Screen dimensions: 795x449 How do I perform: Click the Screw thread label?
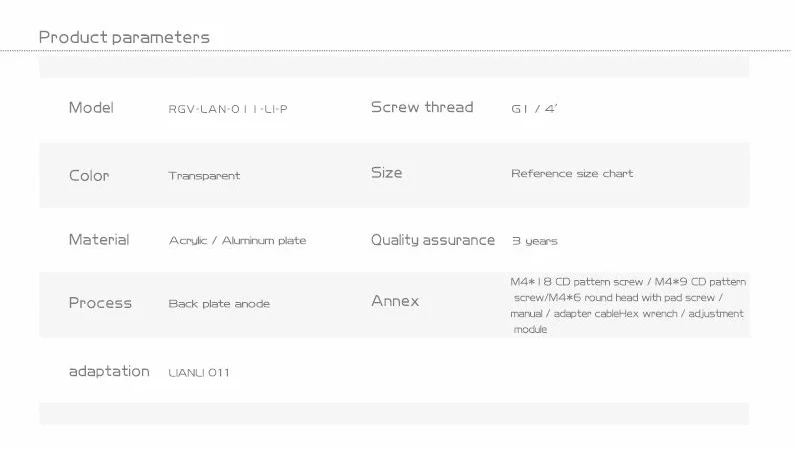click(421, 108)
